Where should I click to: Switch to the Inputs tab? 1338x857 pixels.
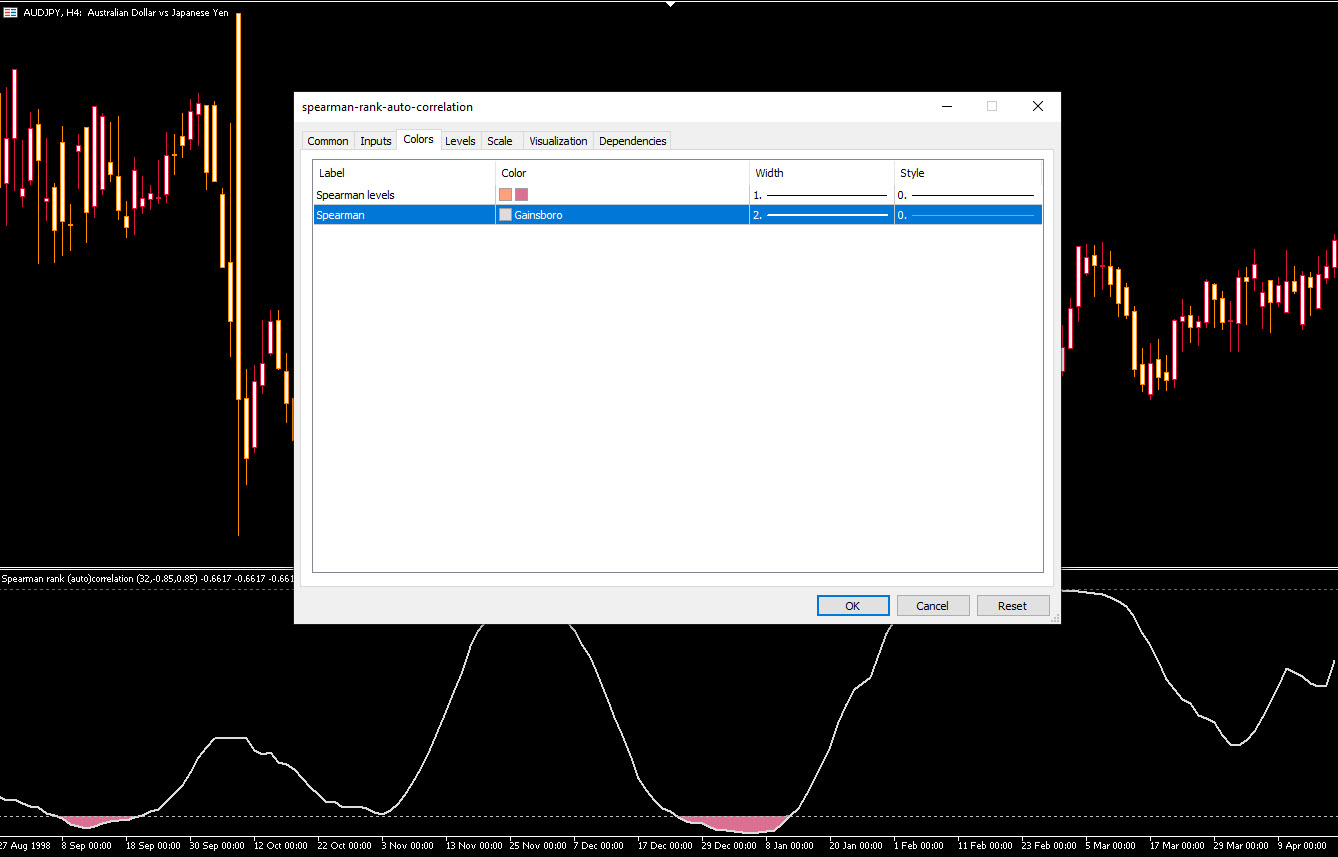pos(375,141)
